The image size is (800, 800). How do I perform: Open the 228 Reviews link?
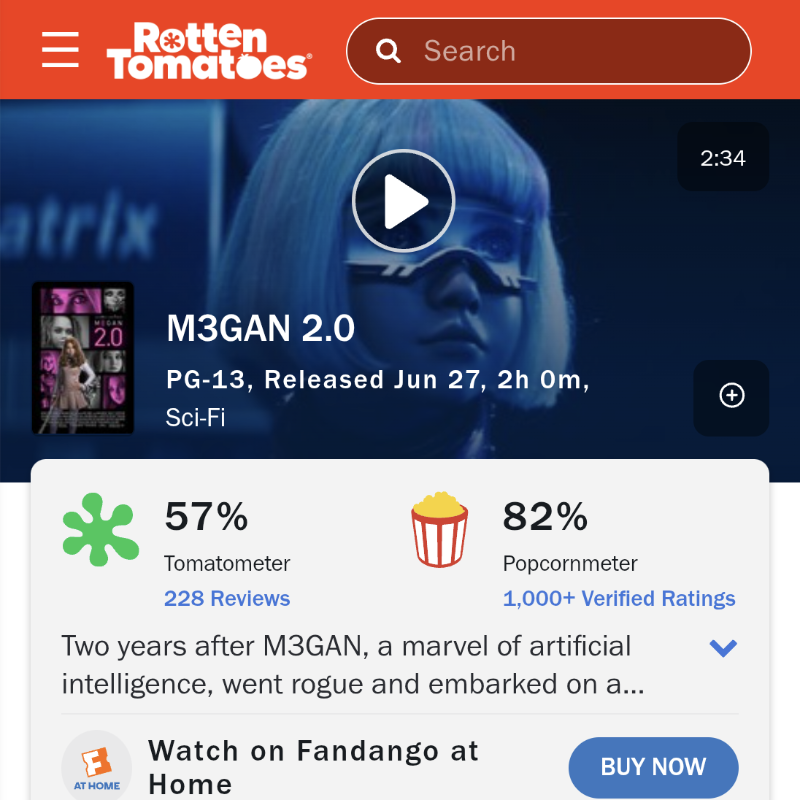coord(227,598)
